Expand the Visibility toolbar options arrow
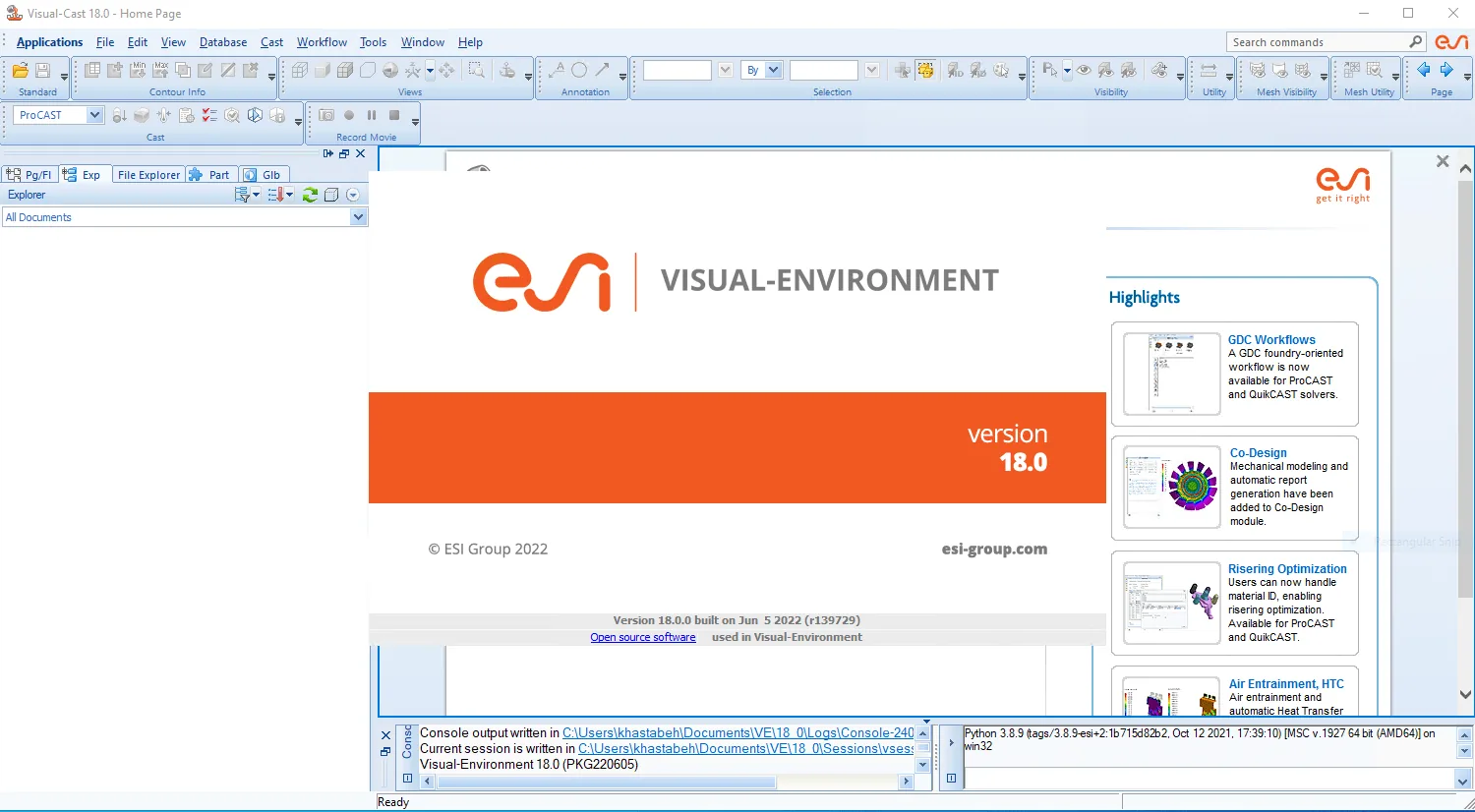This screenshot has height=812, width=1475. click(x=1180, y=77)
